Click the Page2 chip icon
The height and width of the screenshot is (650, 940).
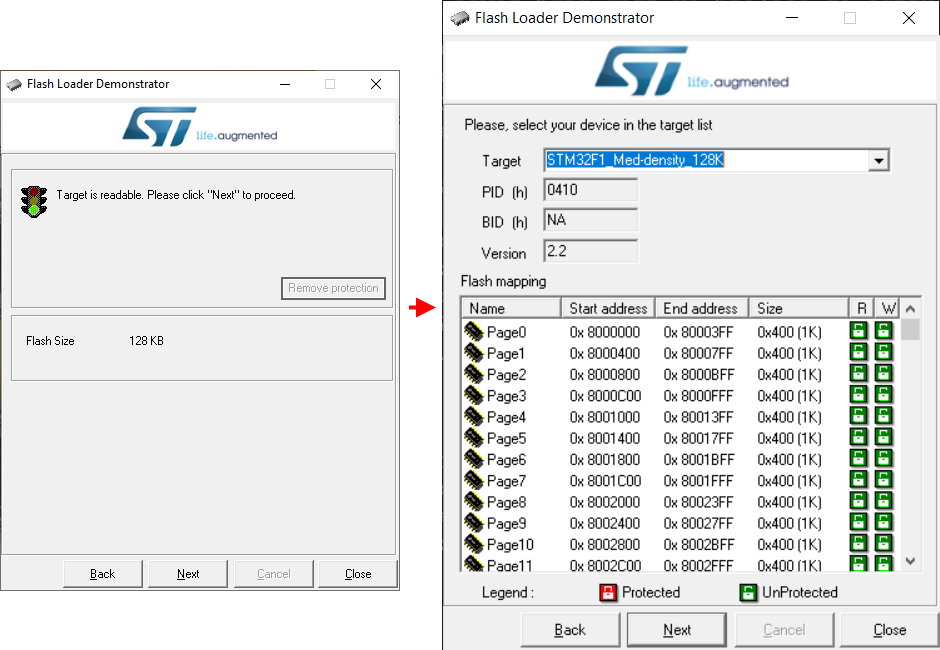click(x=474, y=374)
